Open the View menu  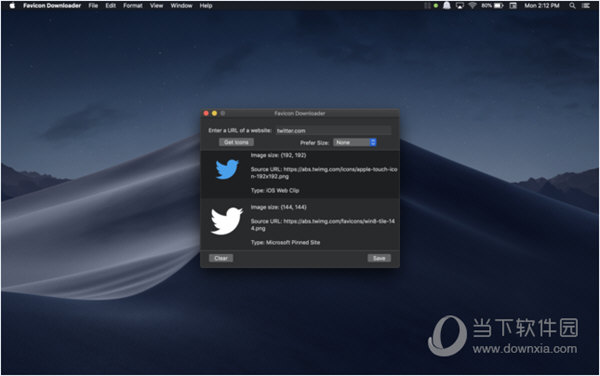156,5
